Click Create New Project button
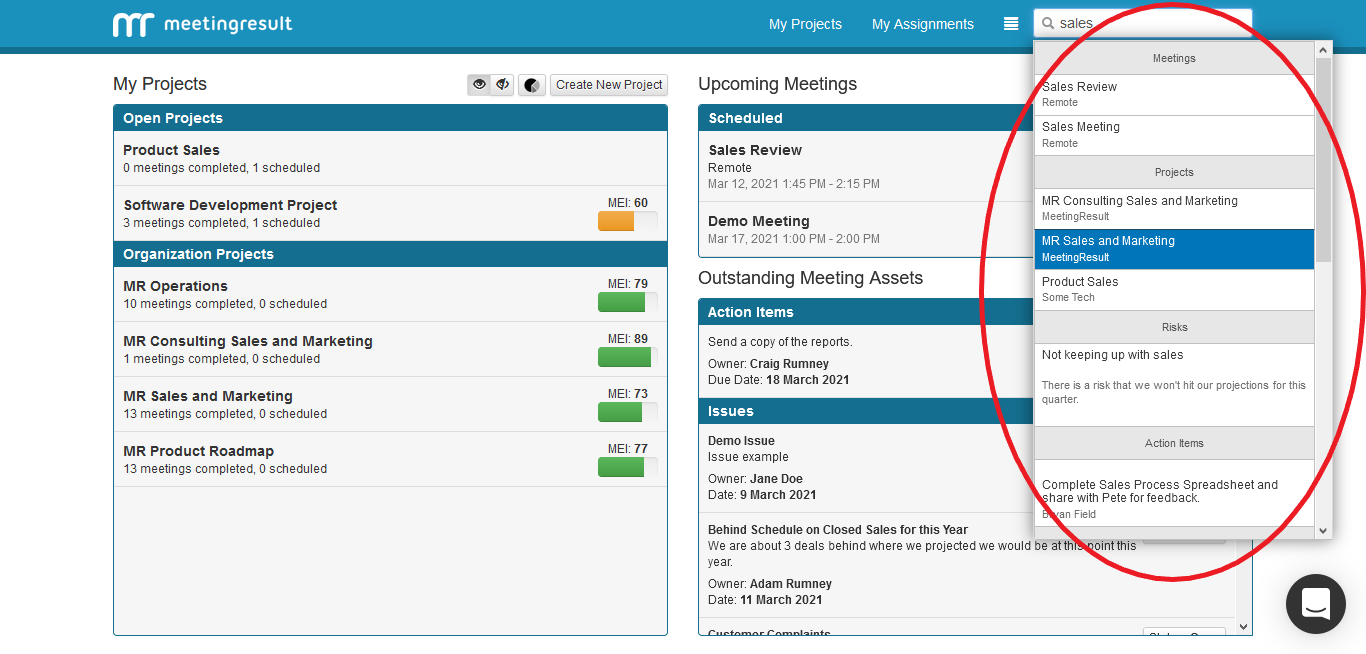The height and width of the screenshot is (654, 1366). pos(609,85)
